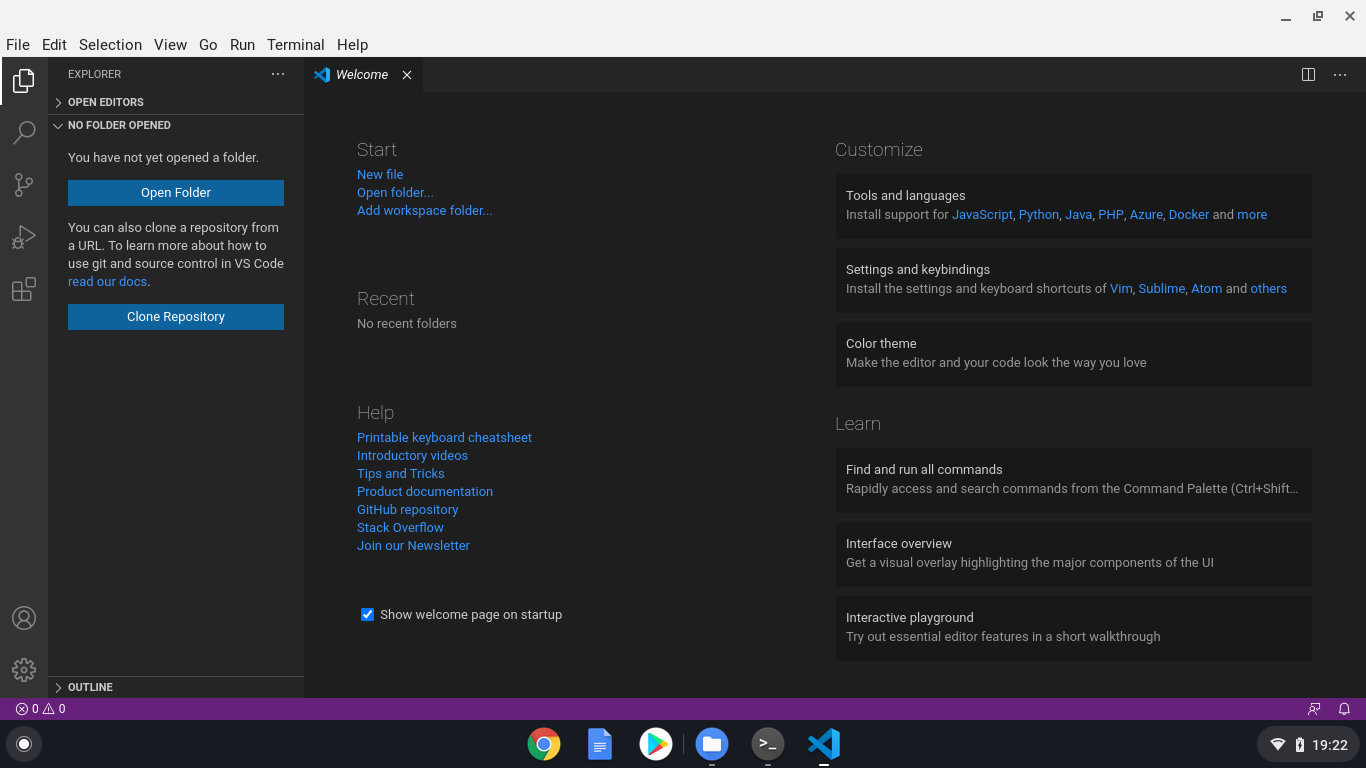Toggle Show welcome page on startup

[367, 614]
